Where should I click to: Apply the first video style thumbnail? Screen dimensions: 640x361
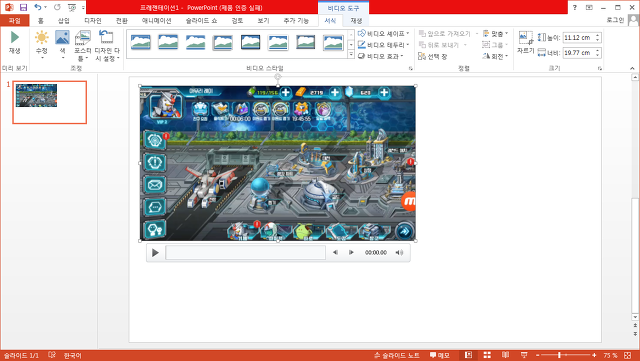141,42
